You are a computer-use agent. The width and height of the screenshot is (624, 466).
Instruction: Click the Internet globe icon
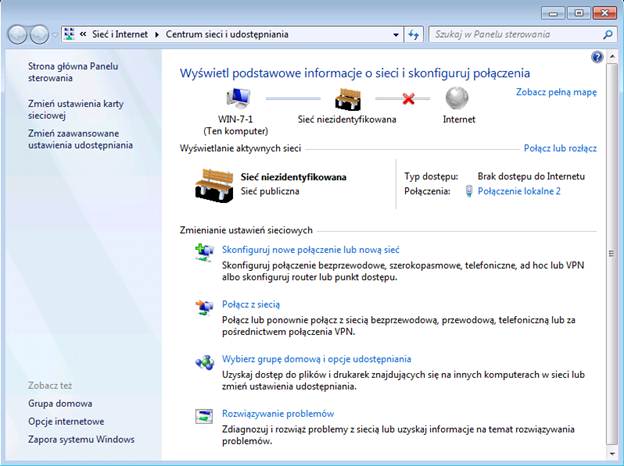point(458,99)
